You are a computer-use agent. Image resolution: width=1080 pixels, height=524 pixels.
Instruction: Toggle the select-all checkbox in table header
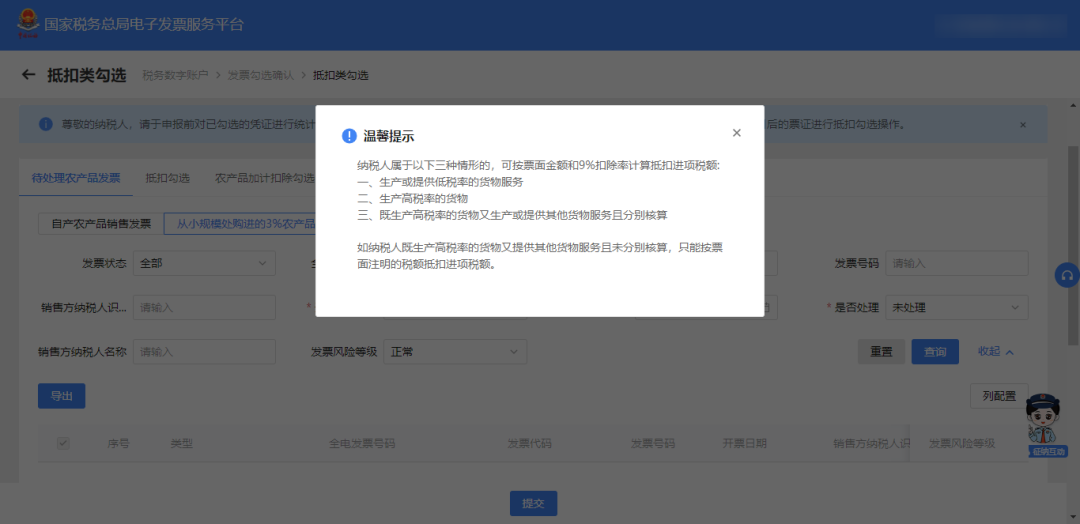[63, 443]
